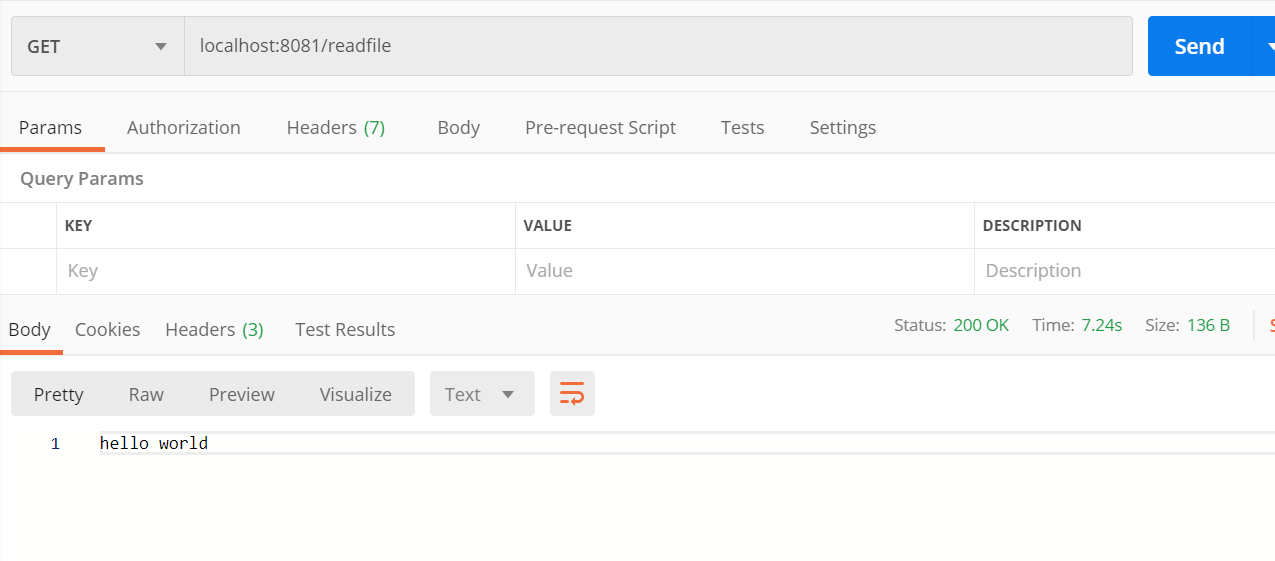Select the Params tab
Screen dimensions: 1275x561
(50, 127)
